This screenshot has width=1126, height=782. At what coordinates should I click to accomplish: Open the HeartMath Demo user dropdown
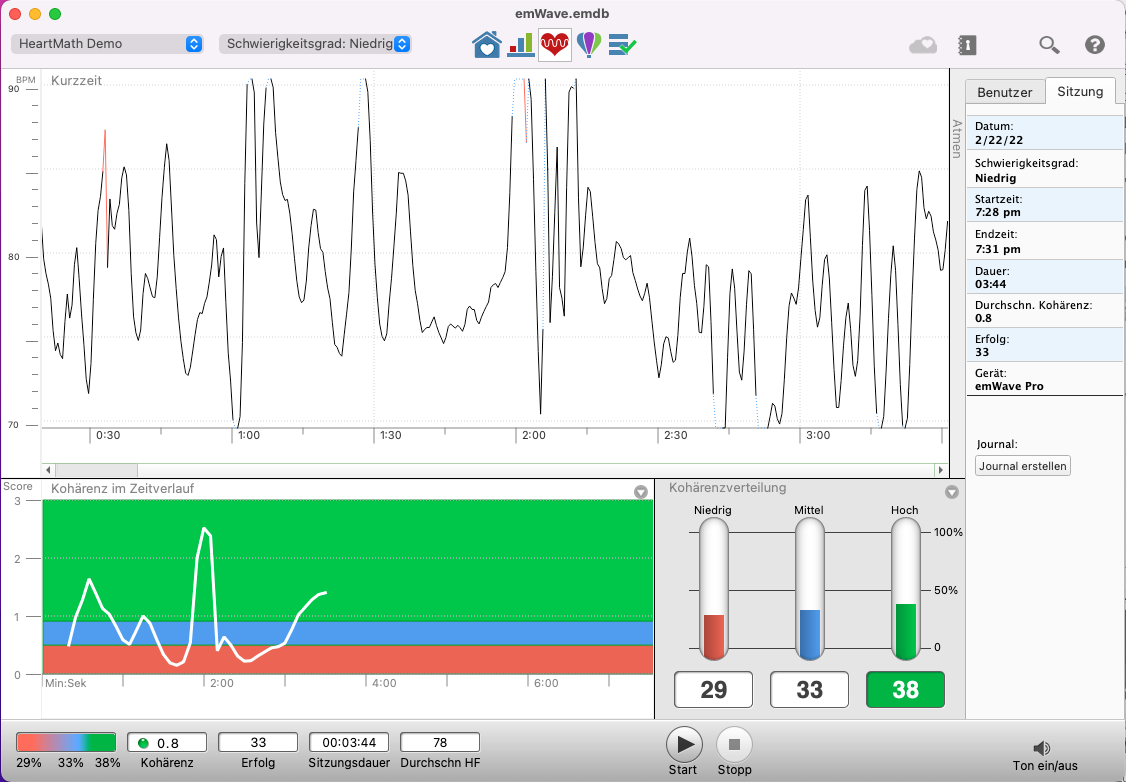click(x=107, y=44)
